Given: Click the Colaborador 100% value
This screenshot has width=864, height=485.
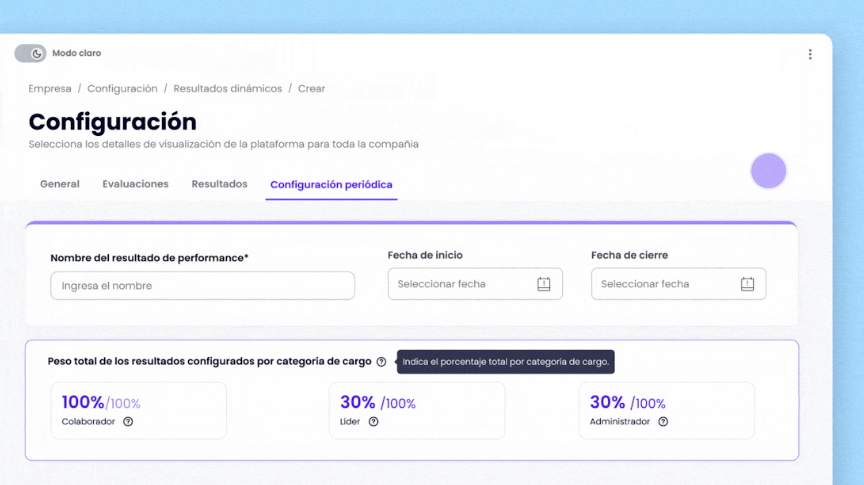Looking at the screenshot, I should (x=83, y=402).
